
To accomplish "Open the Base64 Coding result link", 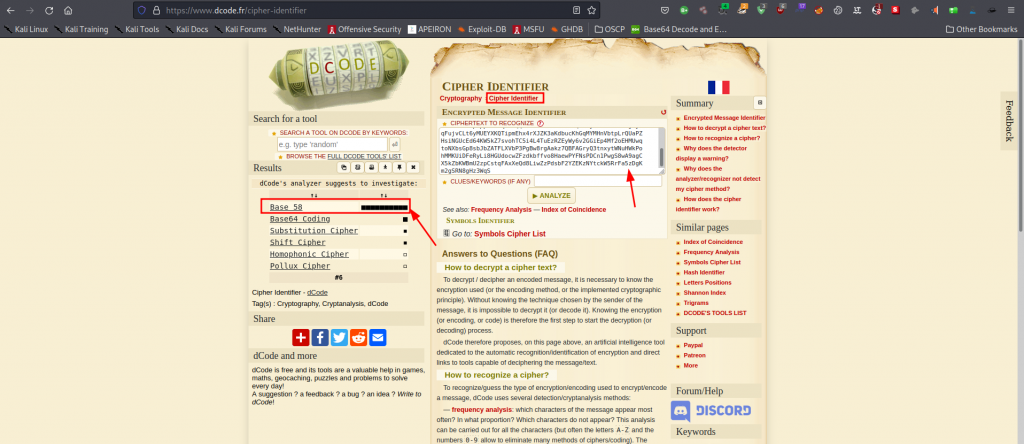I will [x=300, y=219].
